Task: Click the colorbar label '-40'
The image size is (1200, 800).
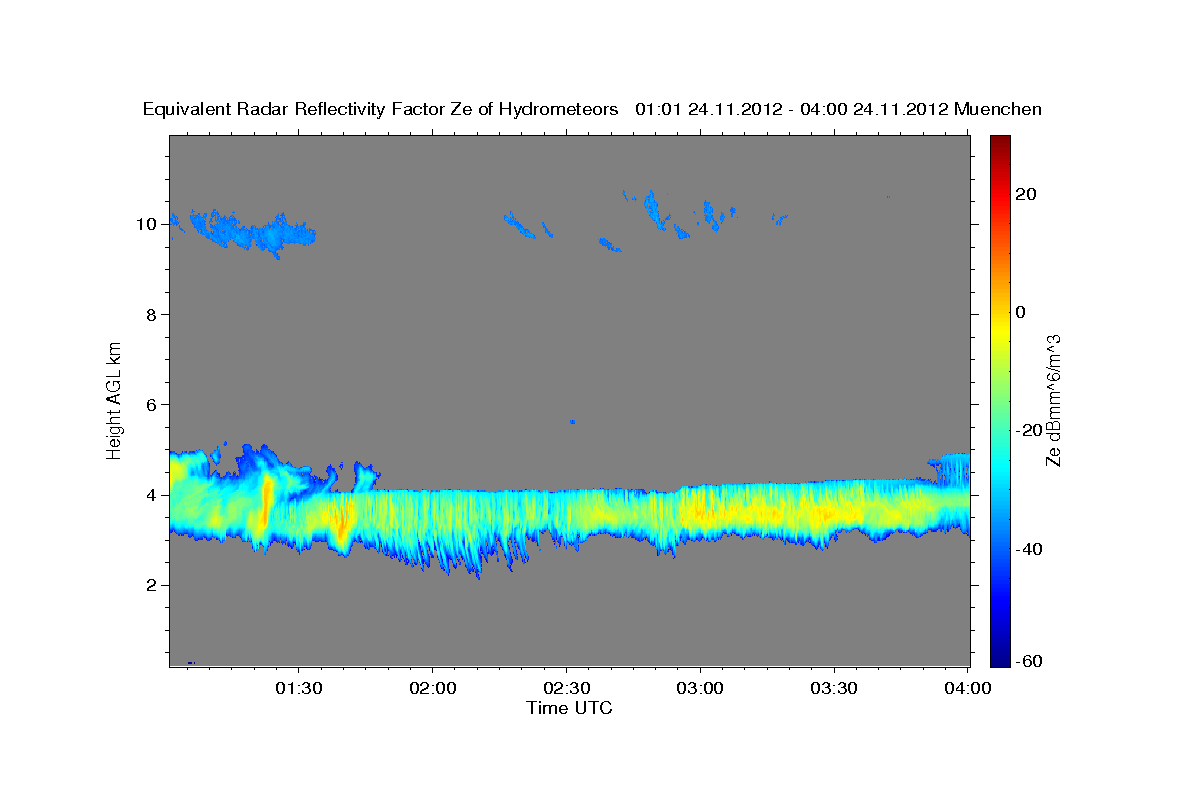Action: tap(1030, 548)
